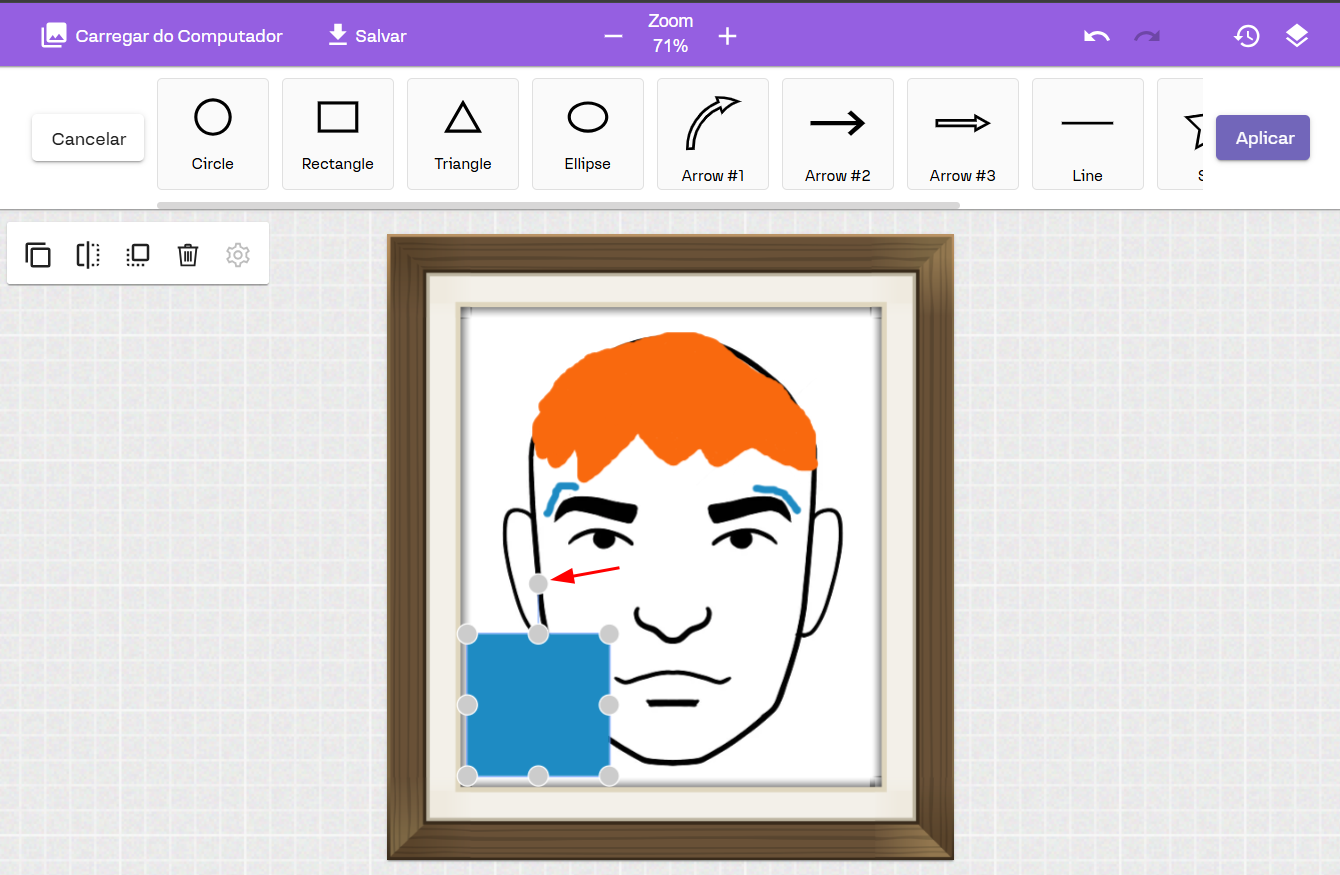Click the undo arrow icon
1340x875 pixels.
pyautogui.click(x=1096, y=37)
